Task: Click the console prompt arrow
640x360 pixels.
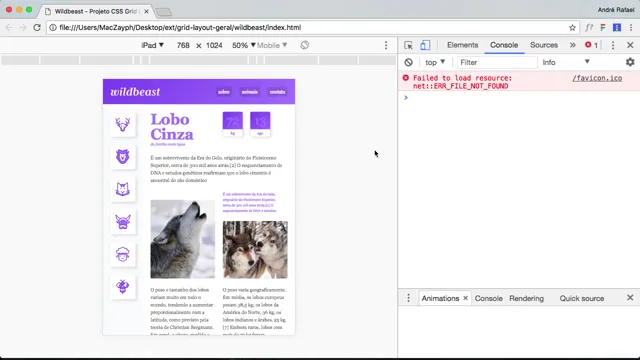Action: [406, 97]
